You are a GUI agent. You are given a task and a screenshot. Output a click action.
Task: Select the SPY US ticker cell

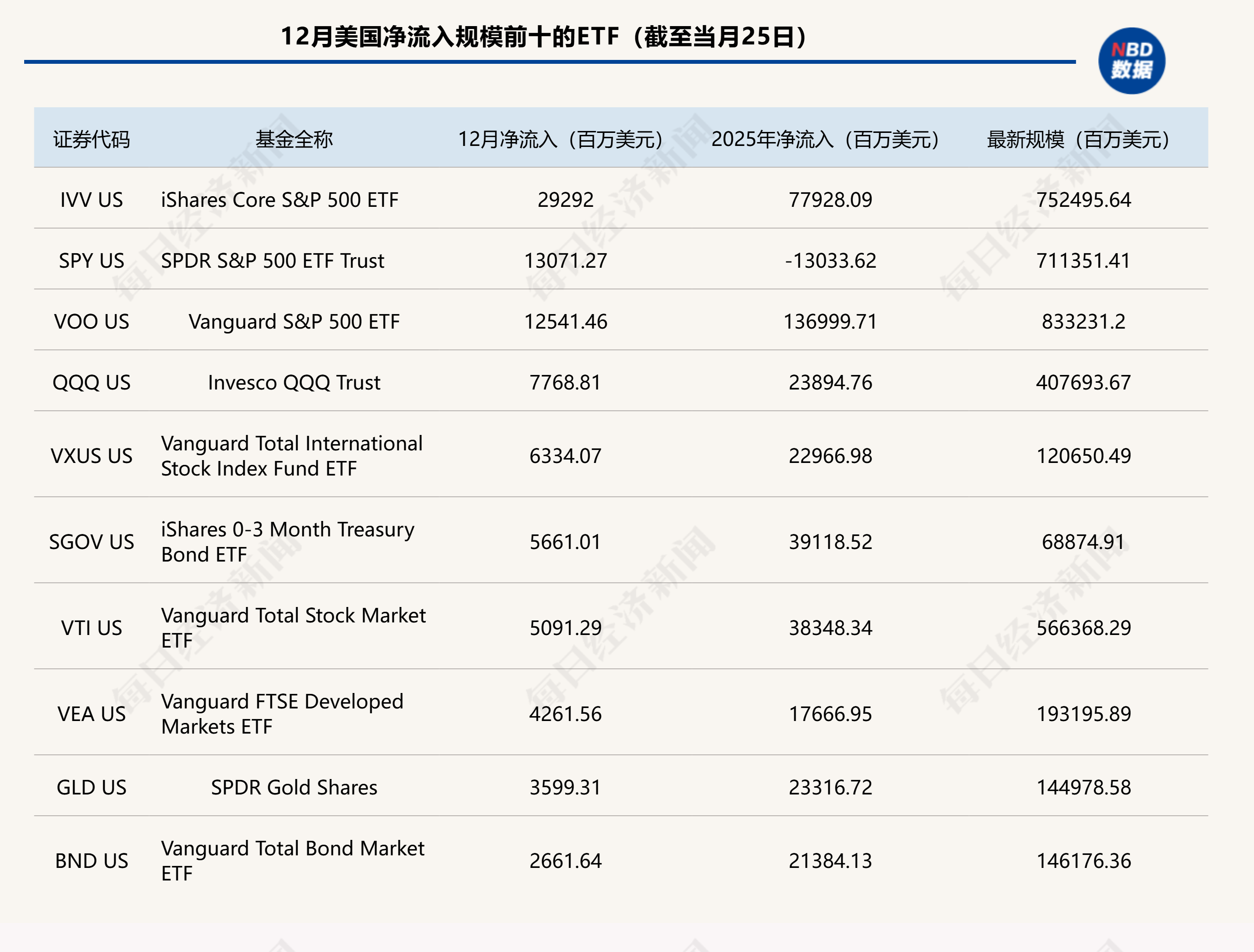click(x=91, y=260)
